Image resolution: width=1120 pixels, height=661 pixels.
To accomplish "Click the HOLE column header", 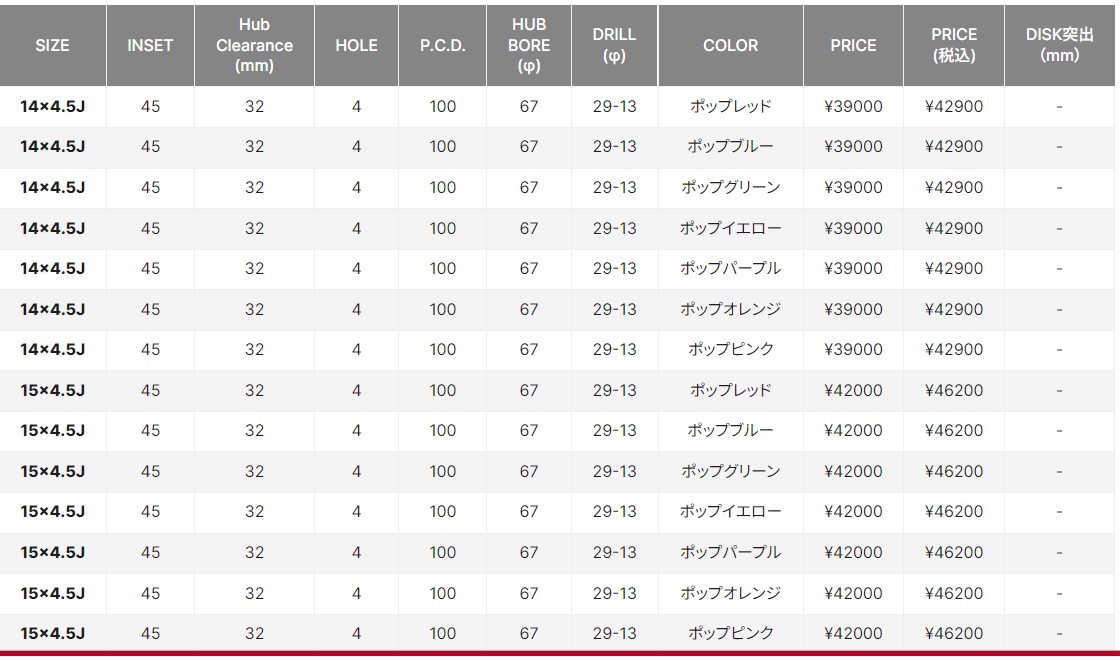I will 356,45.
